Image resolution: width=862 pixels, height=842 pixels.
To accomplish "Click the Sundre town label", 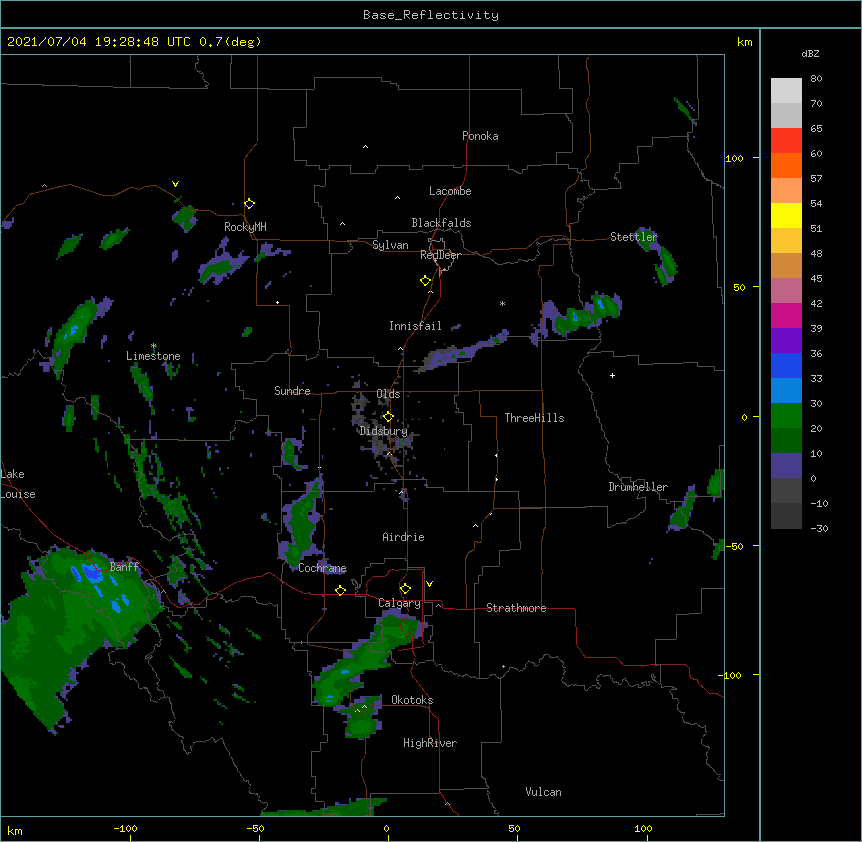I will point(292,391).
